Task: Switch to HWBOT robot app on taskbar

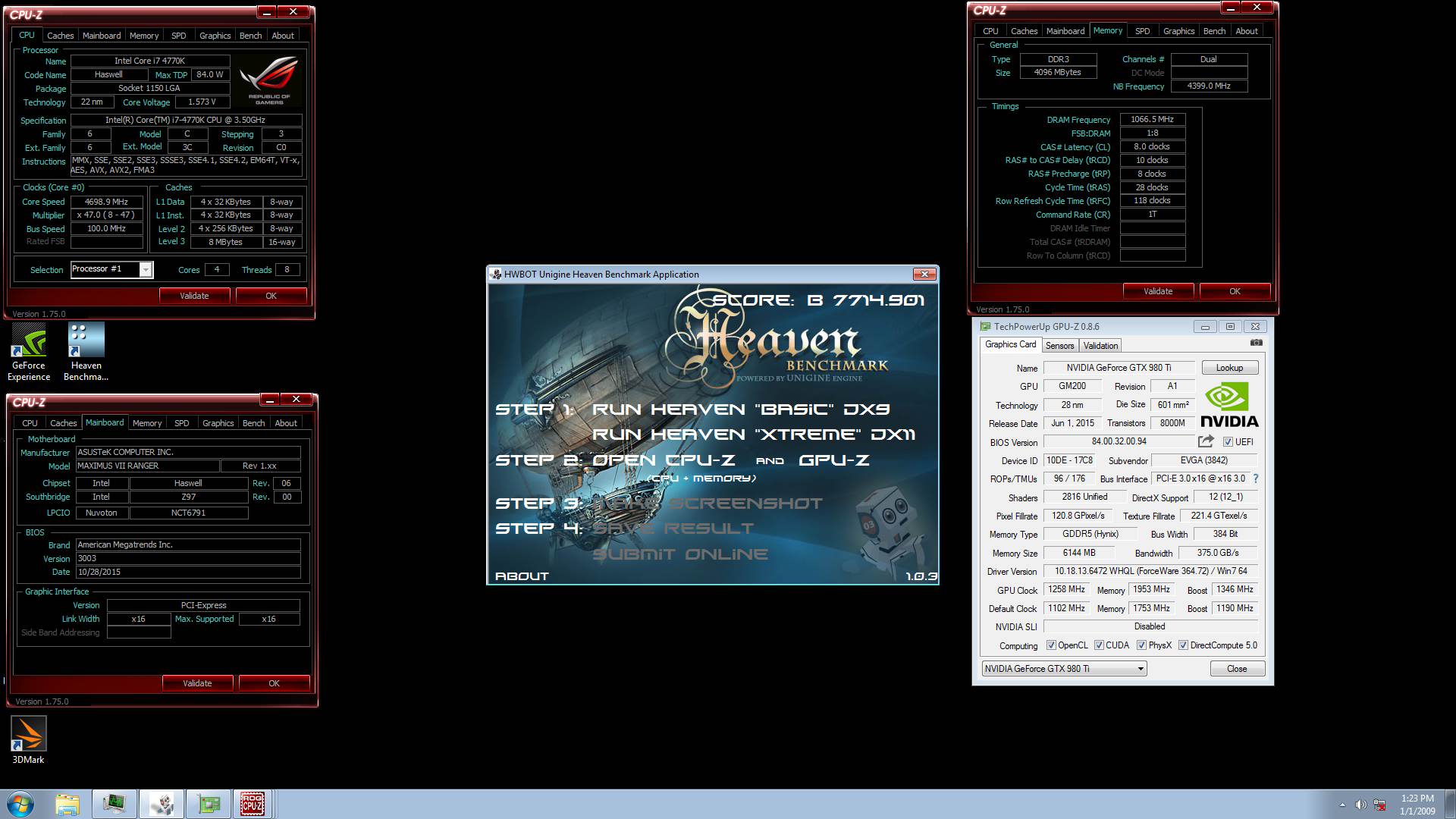Action: pyautogui.click(x=162, y=804)
